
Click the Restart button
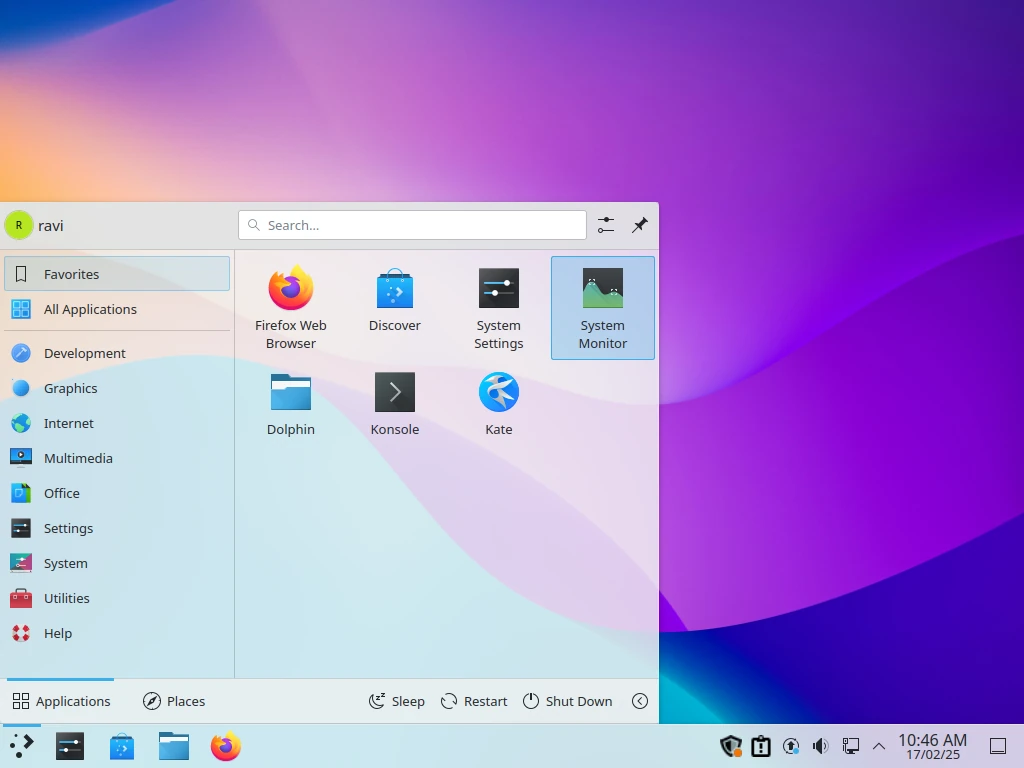point(475,701)
